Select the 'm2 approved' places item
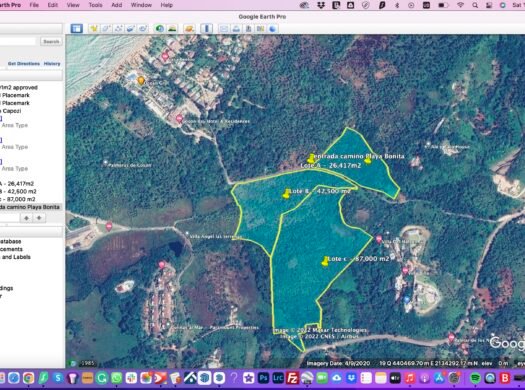The image size is (525, 390). tap(19, 87)
